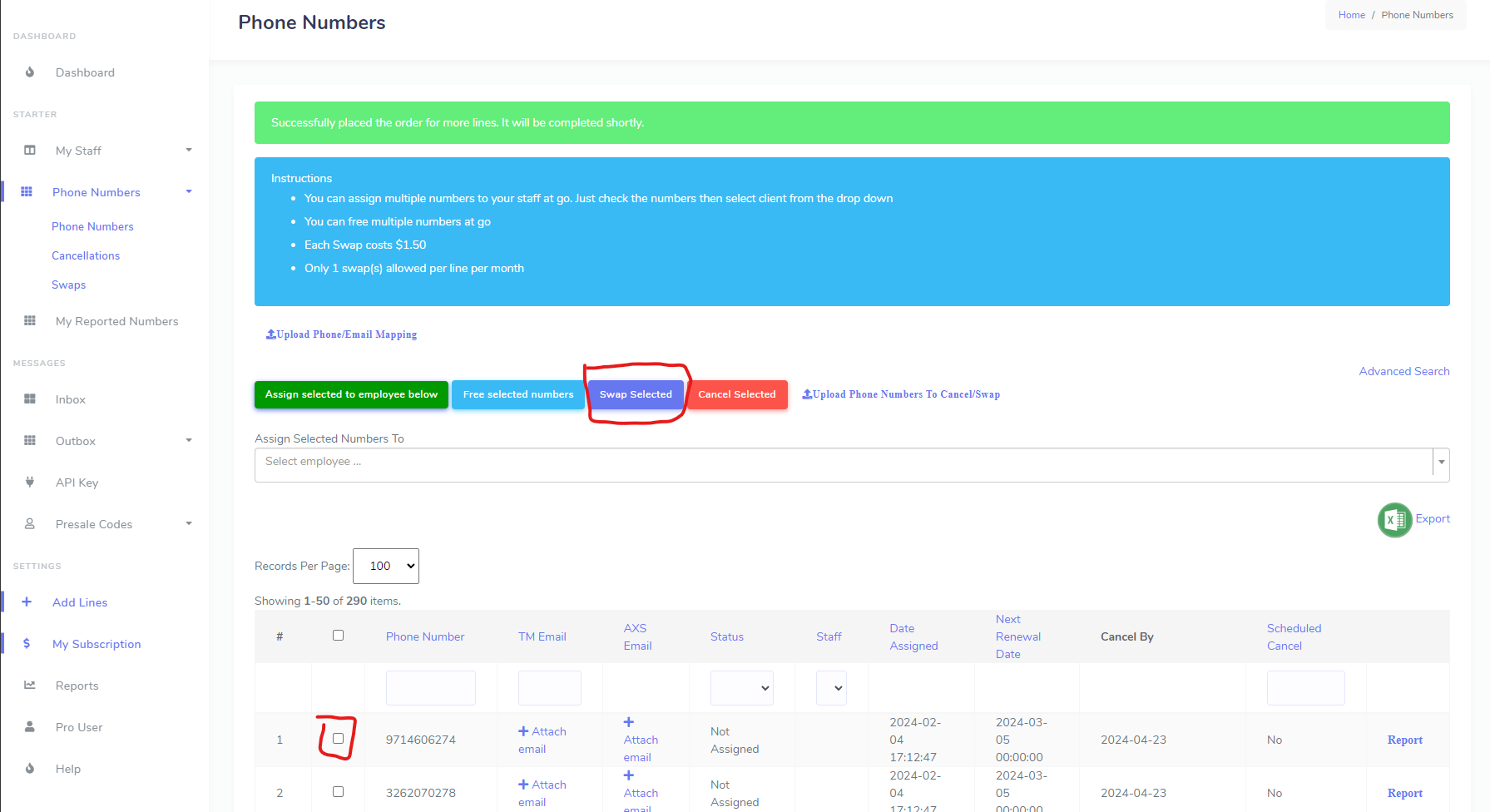Screen dimensions: 1490x812
Task: Open the Dashboard menu item
Action: (85, 72)
